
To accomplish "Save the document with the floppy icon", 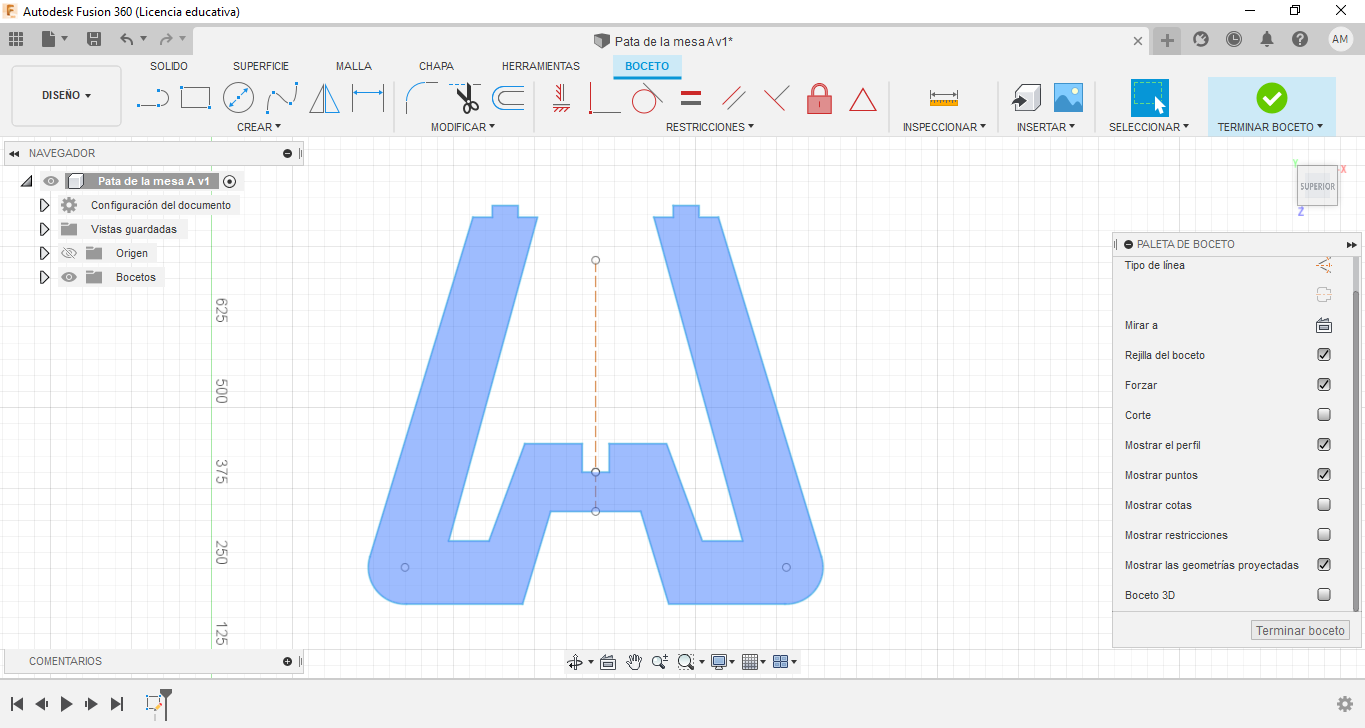I will click(94, 39).
